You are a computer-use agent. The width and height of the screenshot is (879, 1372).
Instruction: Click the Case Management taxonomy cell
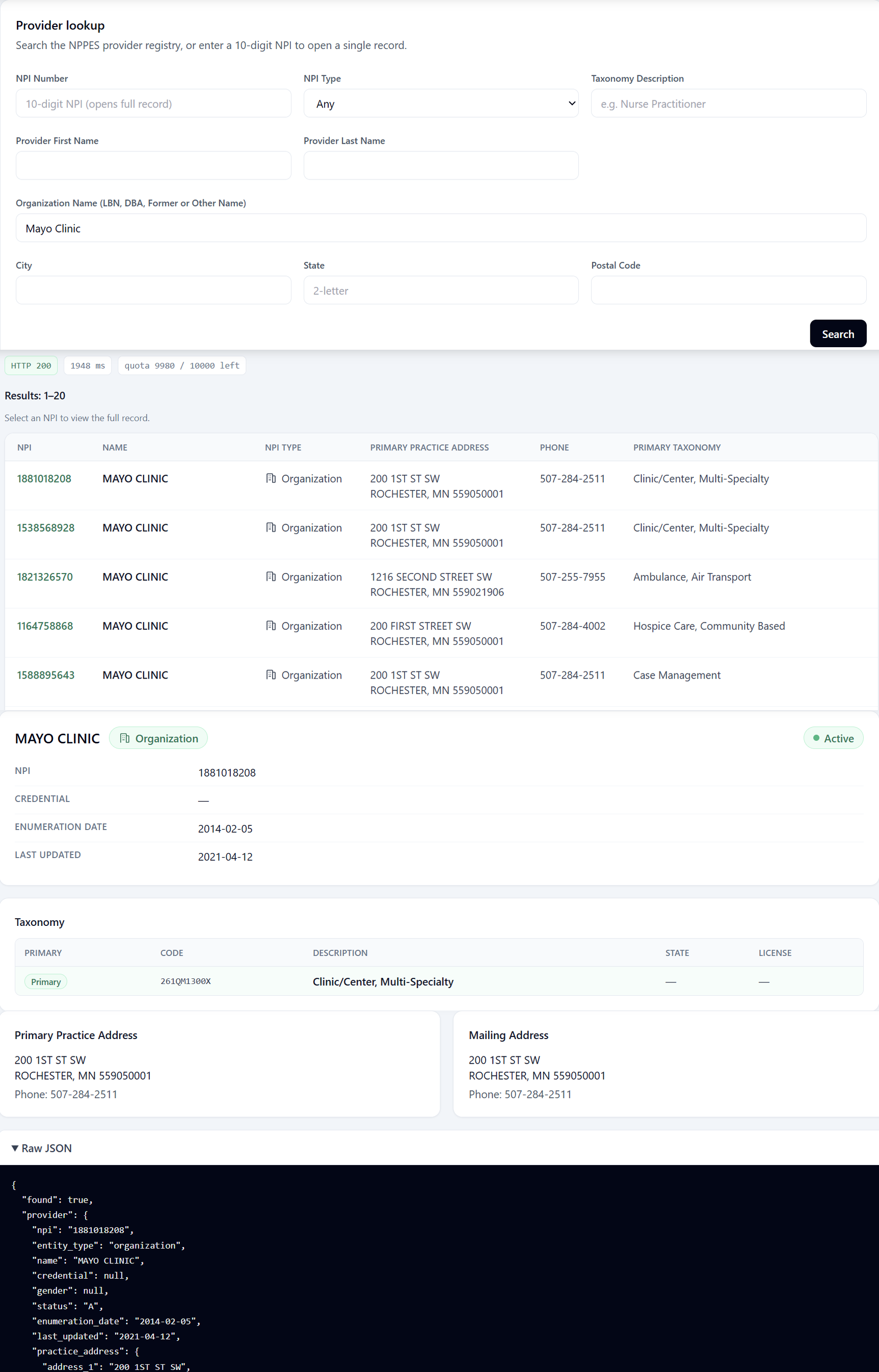click(x=677, y=675)
